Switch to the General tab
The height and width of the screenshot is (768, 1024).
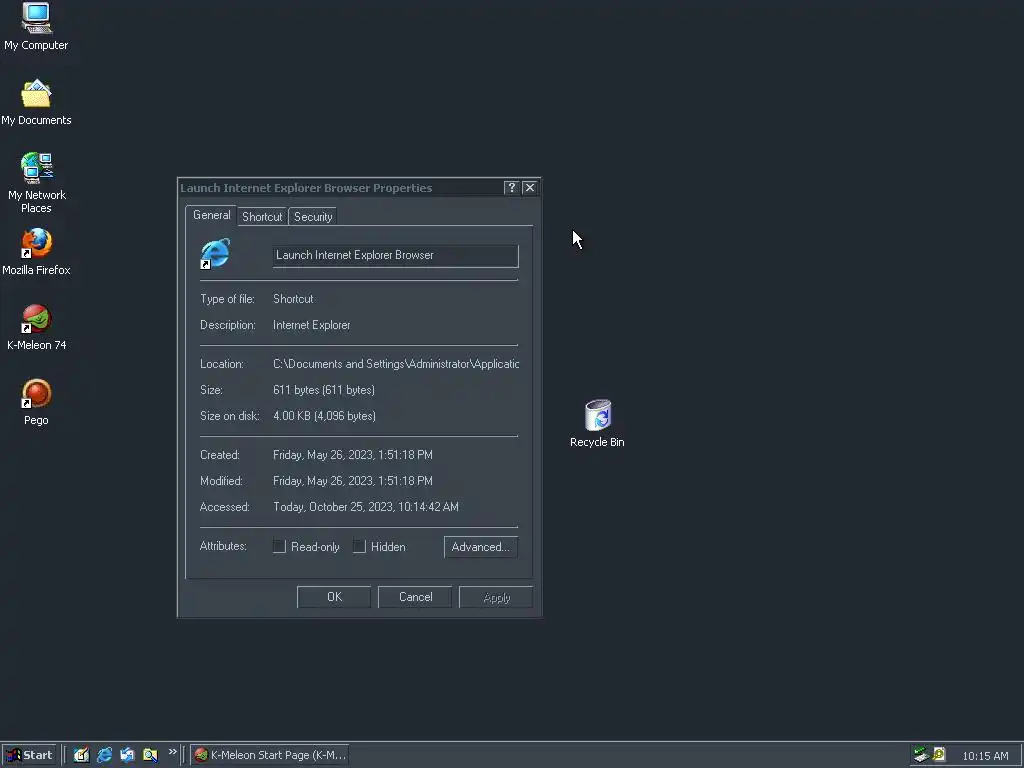(x=211, y=216)
